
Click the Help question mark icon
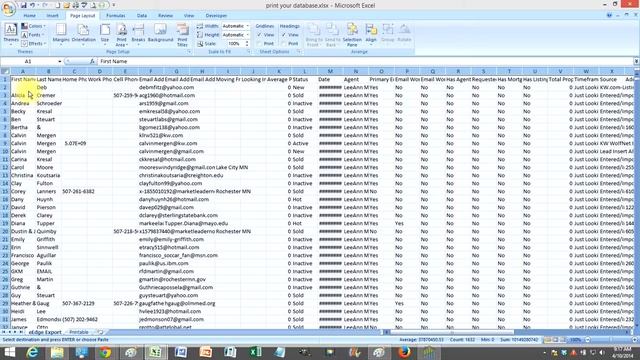pyautogui.click(x=609, y=15)
